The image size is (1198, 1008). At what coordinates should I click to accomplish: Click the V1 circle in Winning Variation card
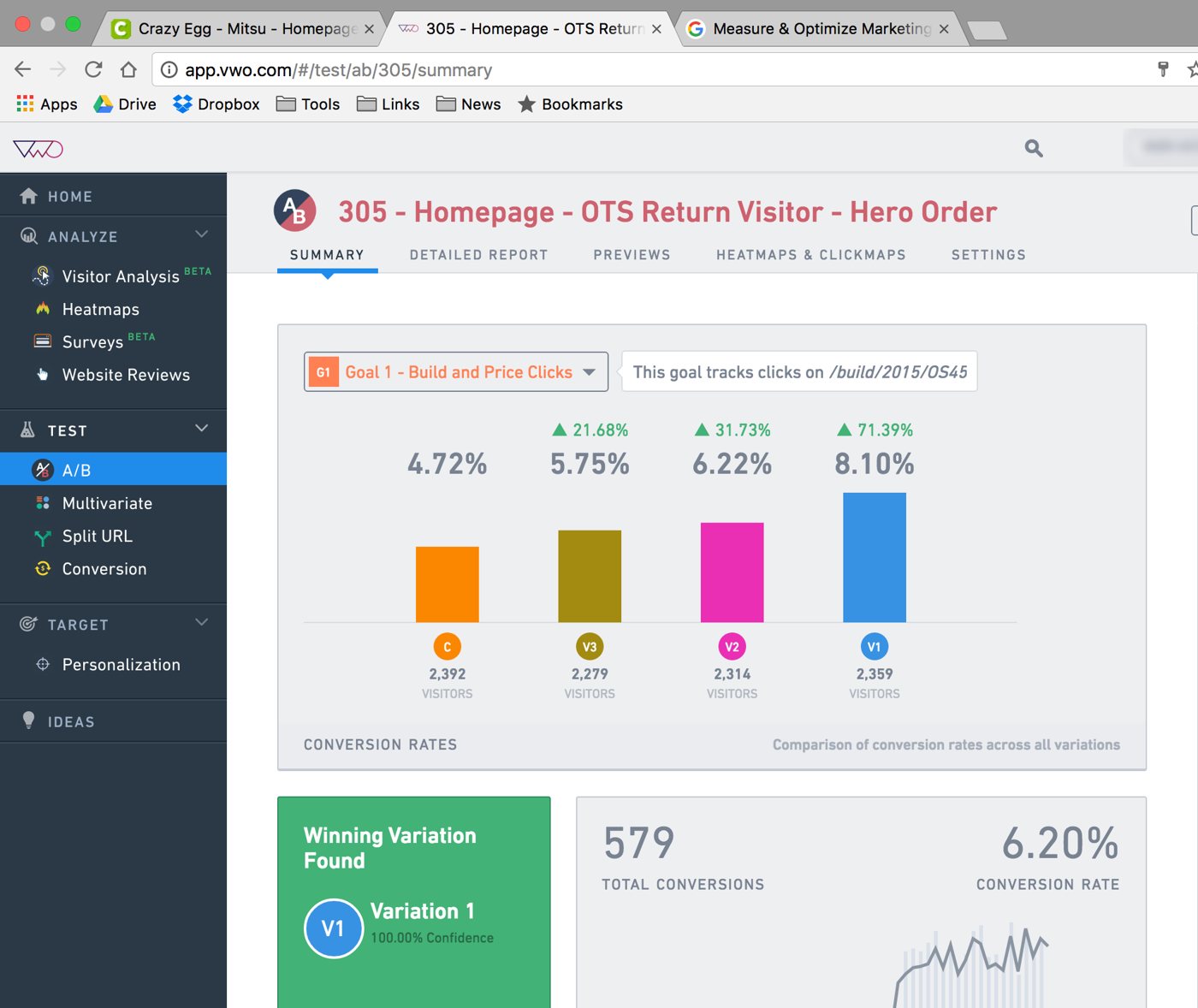coord(334,928)
